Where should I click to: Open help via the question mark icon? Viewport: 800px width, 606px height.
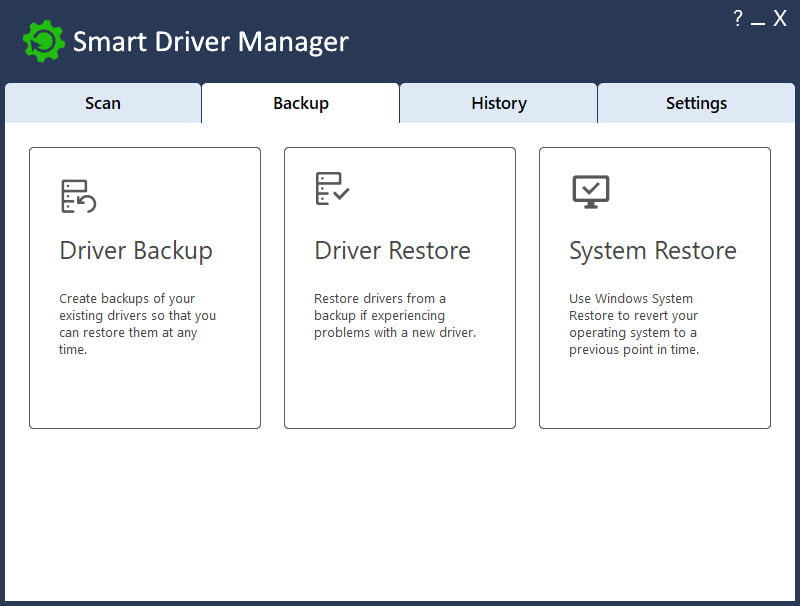[738, 18]
